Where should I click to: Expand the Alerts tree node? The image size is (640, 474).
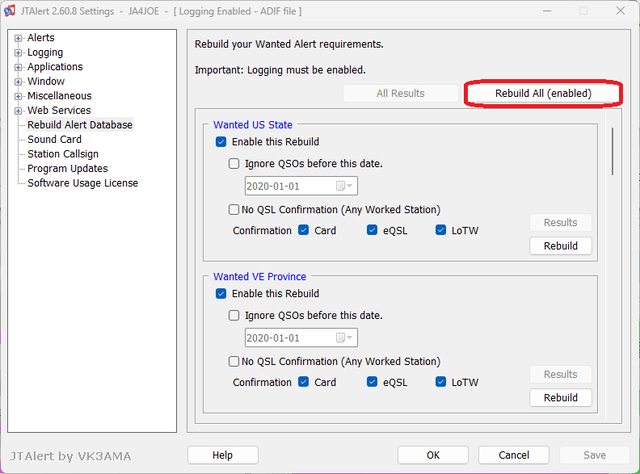[18, 38]
